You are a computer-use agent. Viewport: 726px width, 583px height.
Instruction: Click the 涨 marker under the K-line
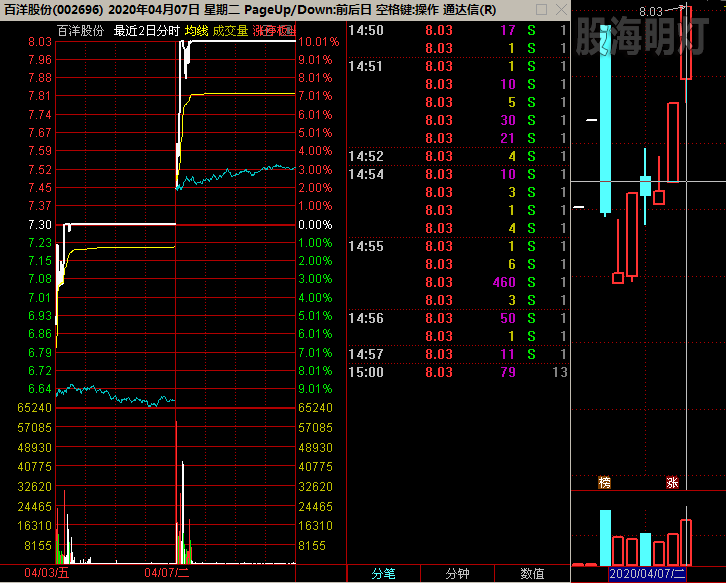pyautogui.click(x=672, y=483)
